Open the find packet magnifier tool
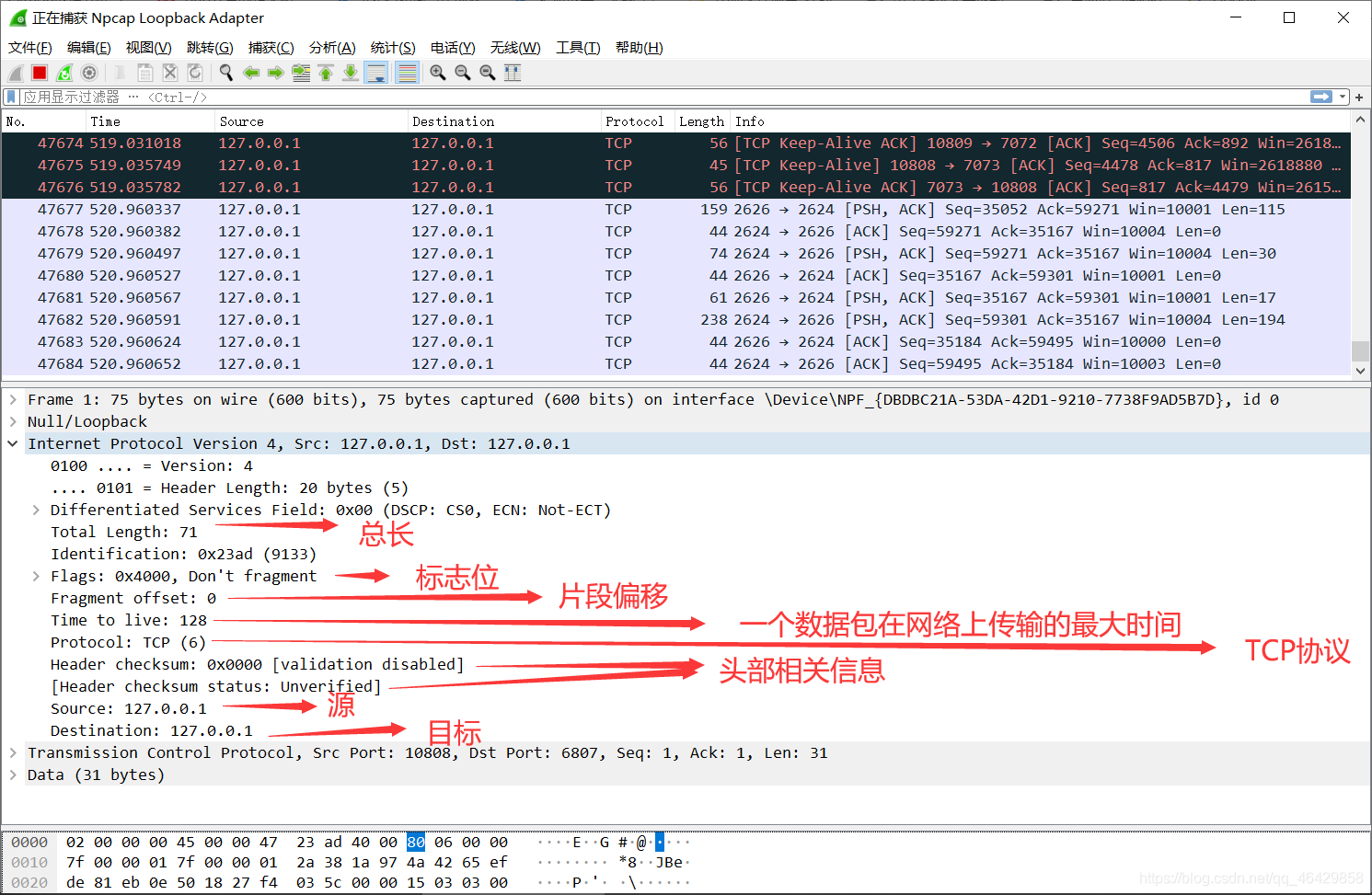Viewport: 1372px width, 895px height. (225, 73)
